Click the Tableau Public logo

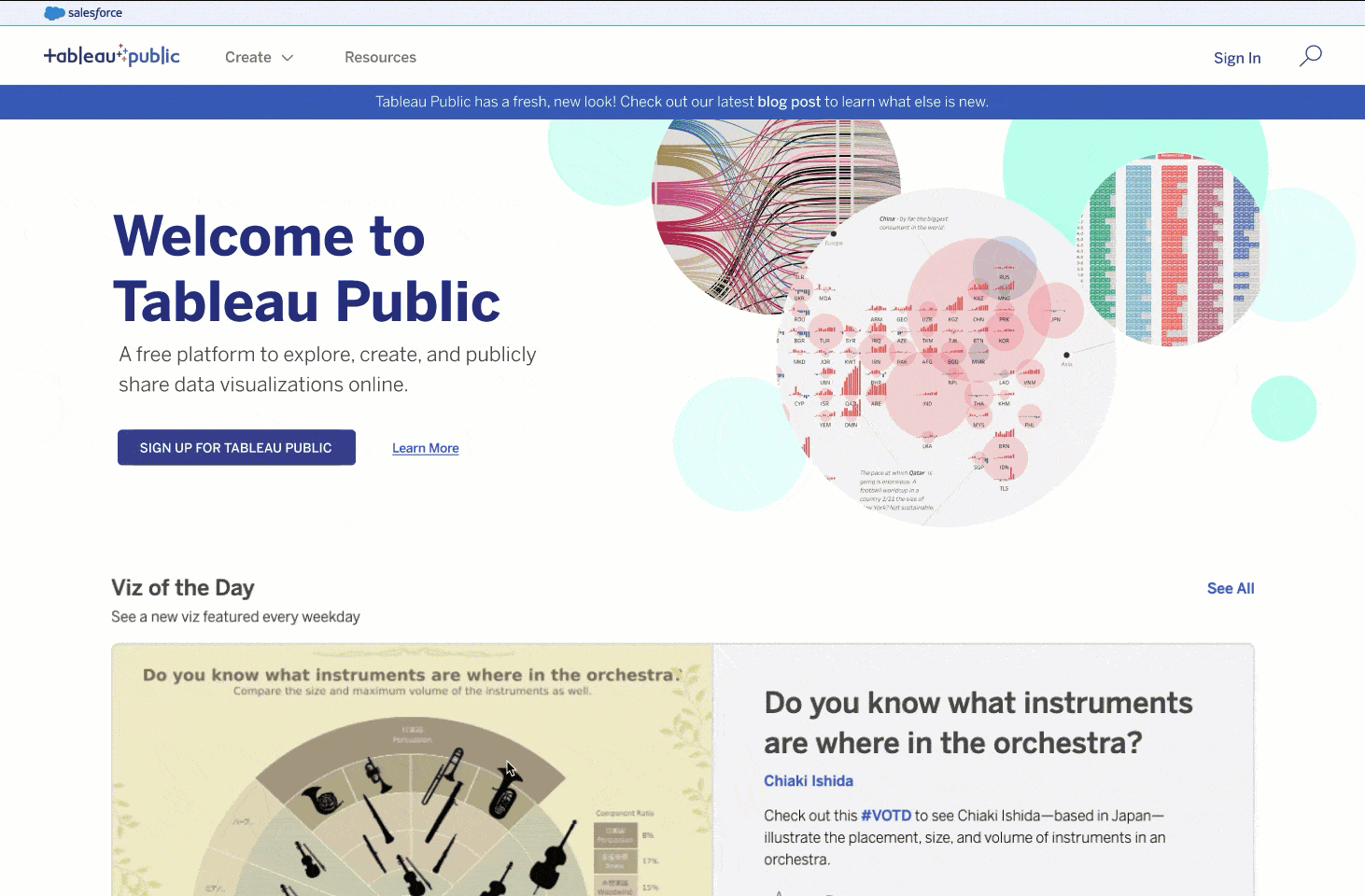(x=111, y=55)
